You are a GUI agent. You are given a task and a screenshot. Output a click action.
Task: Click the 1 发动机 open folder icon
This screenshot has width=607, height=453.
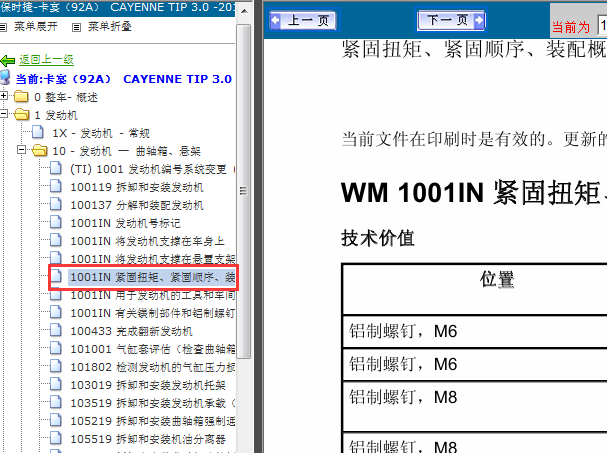click(x=22, y=114)
